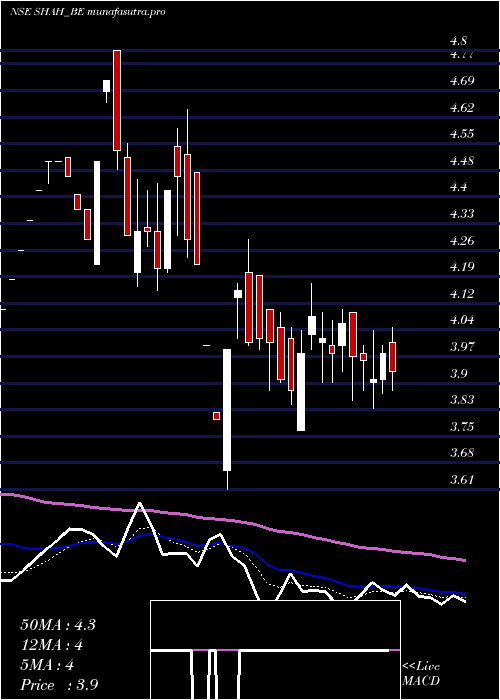Select the 4.04 price axis label
The width and height of the screenshot is (500, 700).
click(462, 320)
